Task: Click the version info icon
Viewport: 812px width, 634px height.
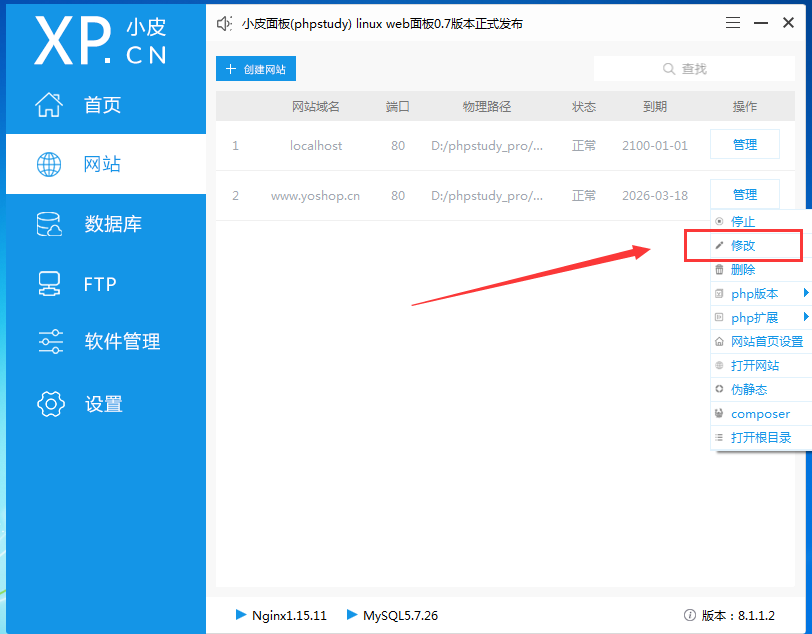Action: point(690,615)
